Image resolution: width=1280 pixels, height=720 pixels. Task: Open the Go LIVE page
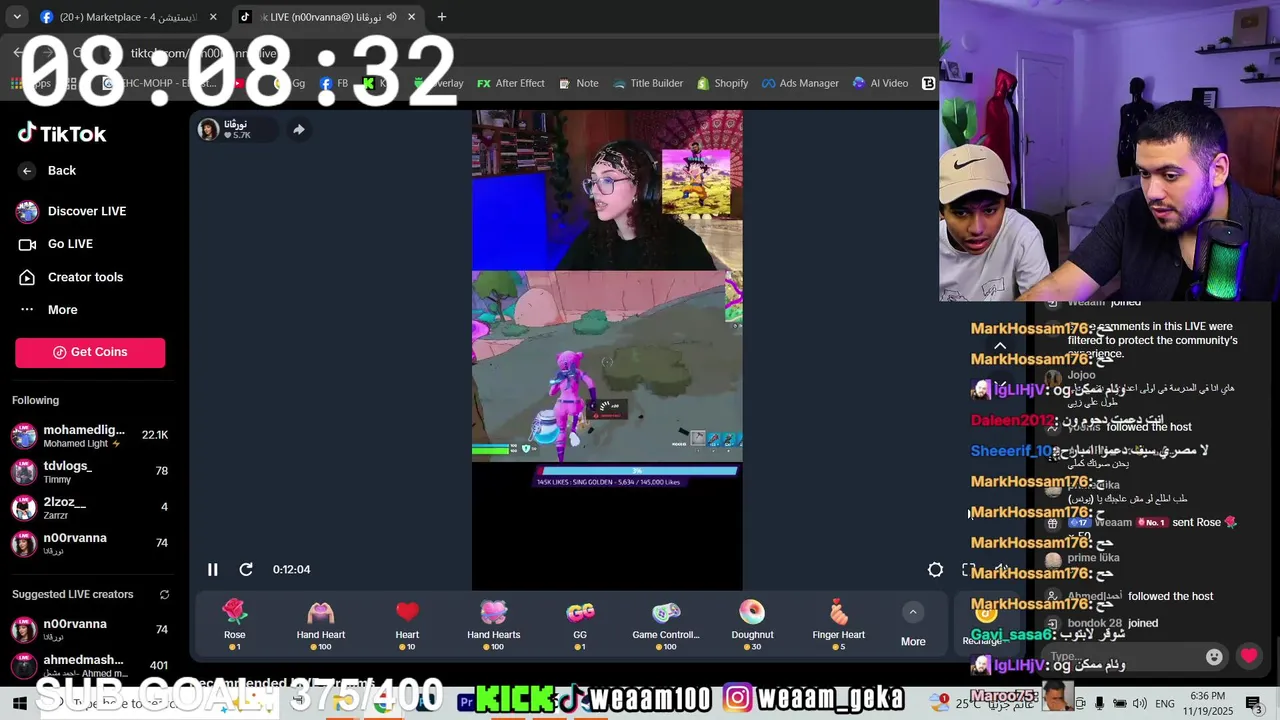pos(57,244)
